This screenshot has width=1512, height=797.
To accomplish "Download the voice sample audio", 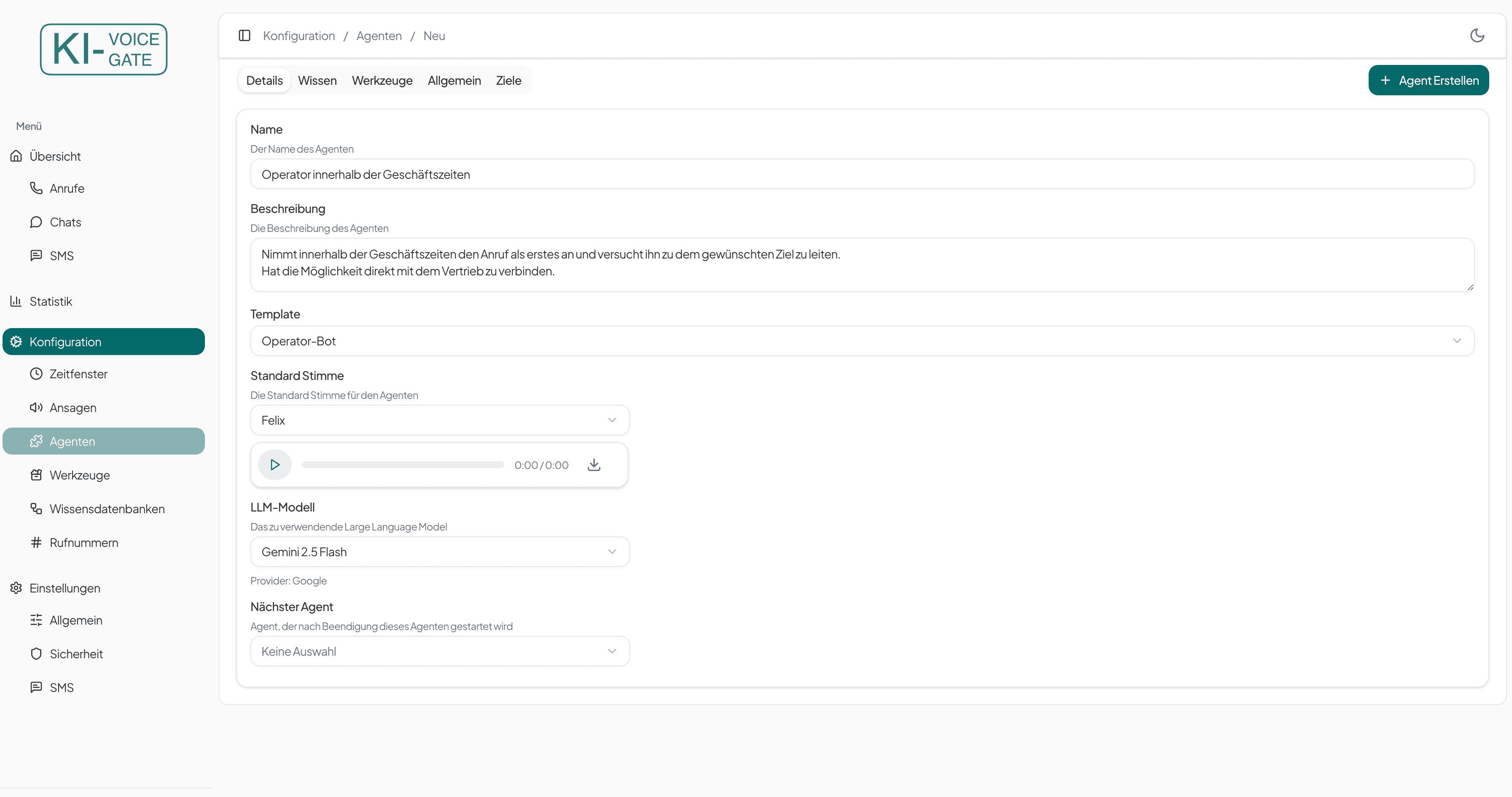I will pyautogui.click(x=594, y=465).
